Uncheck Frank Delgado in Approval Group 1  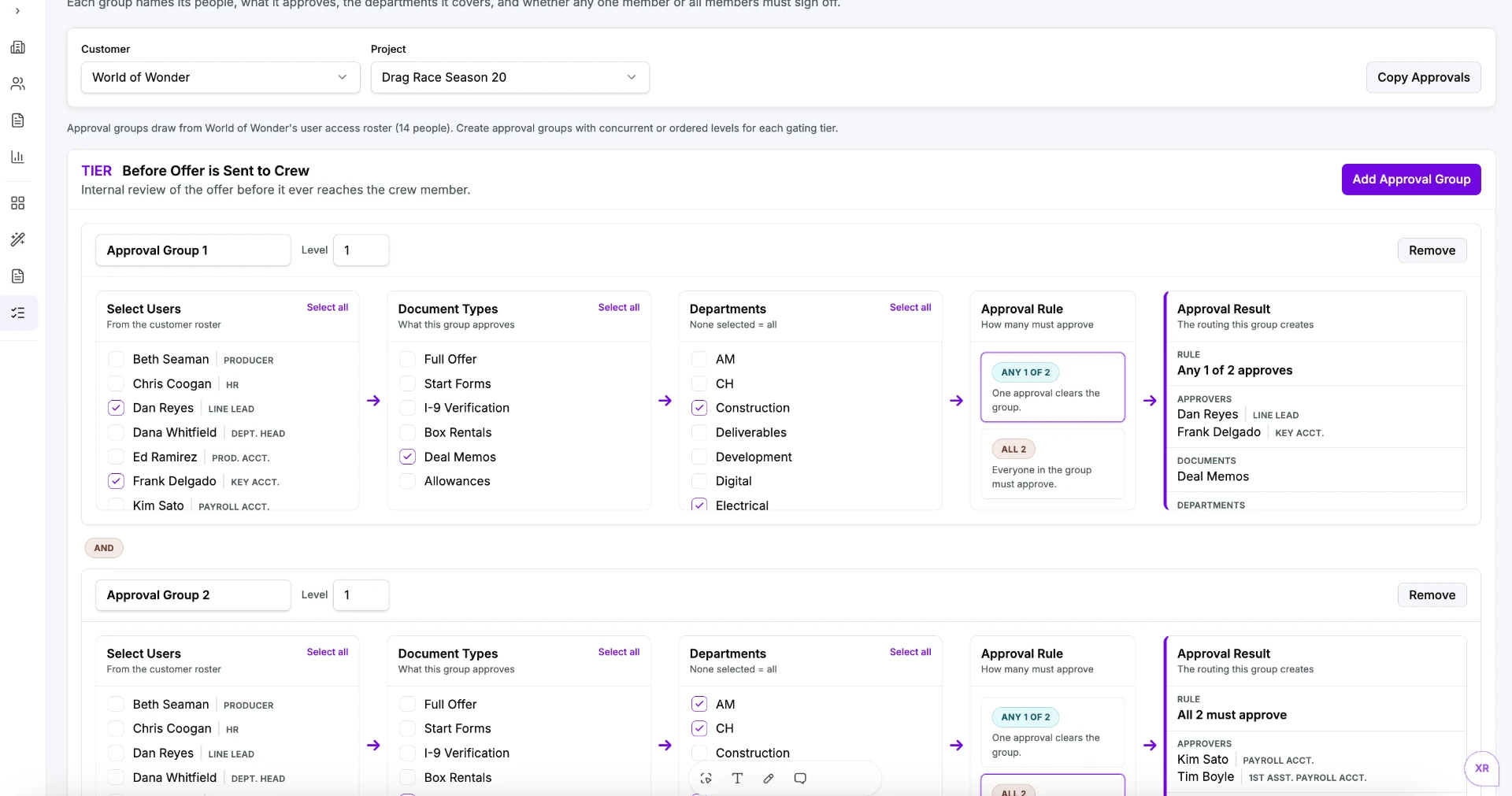116,481
